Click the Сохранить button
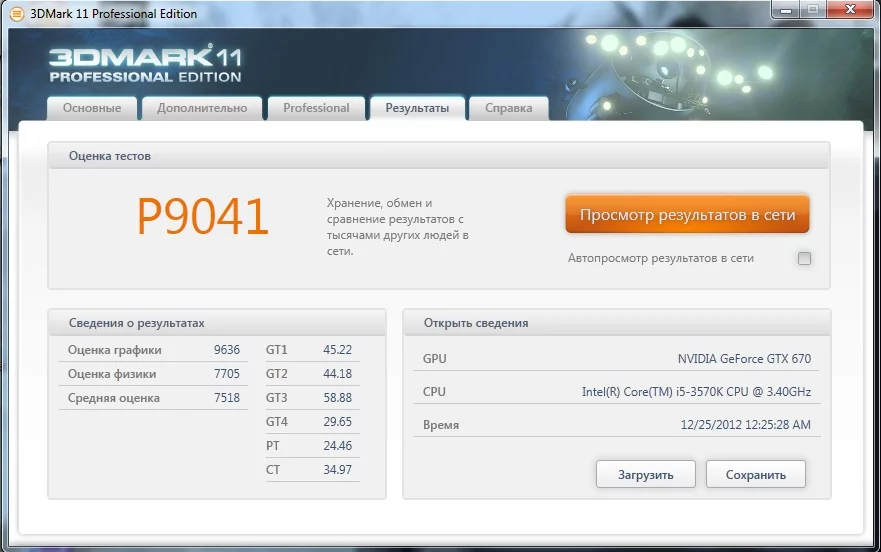 pos(756,475)
